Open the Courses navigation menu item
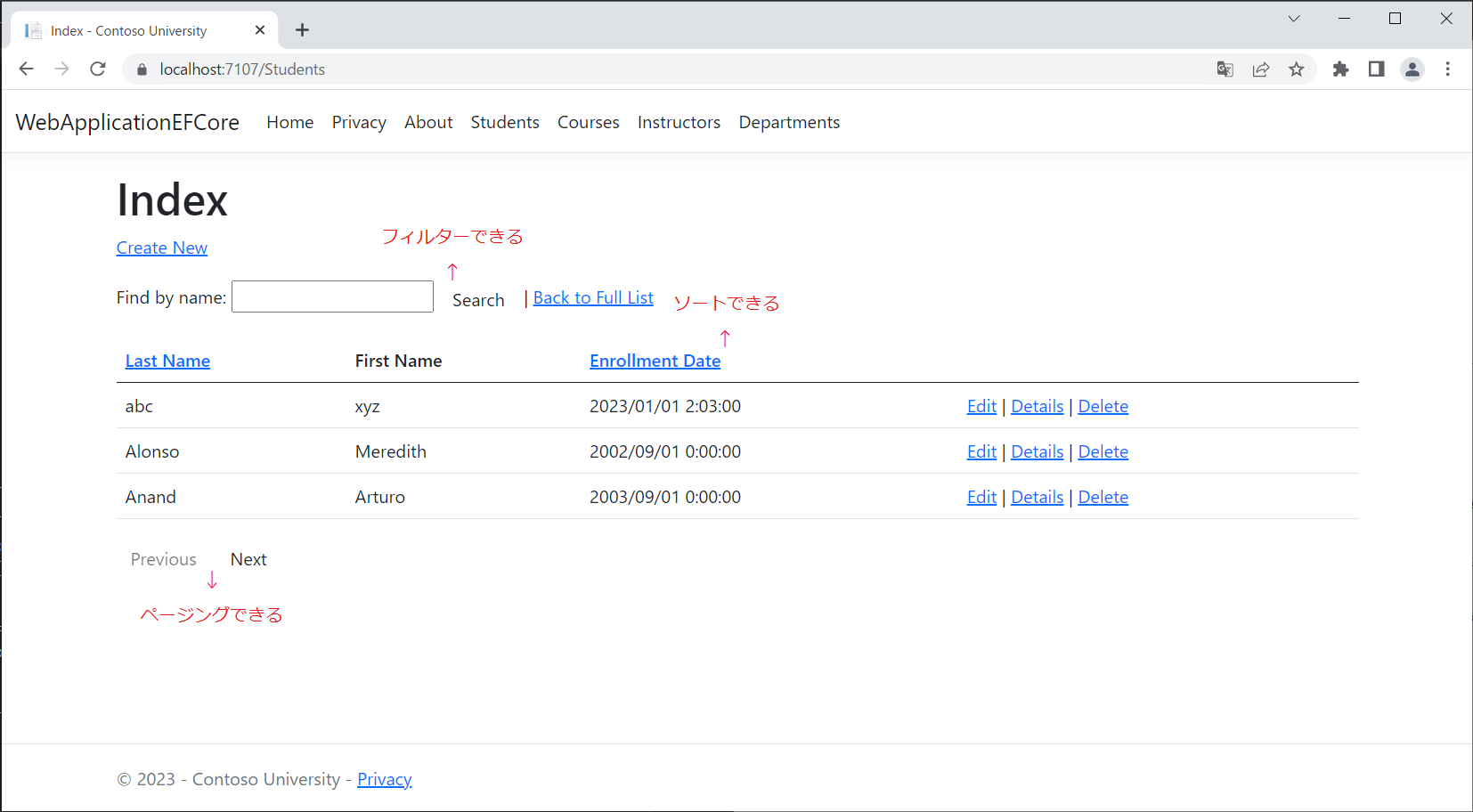This screenshot has height=812, width=1473. pos(588,122)
